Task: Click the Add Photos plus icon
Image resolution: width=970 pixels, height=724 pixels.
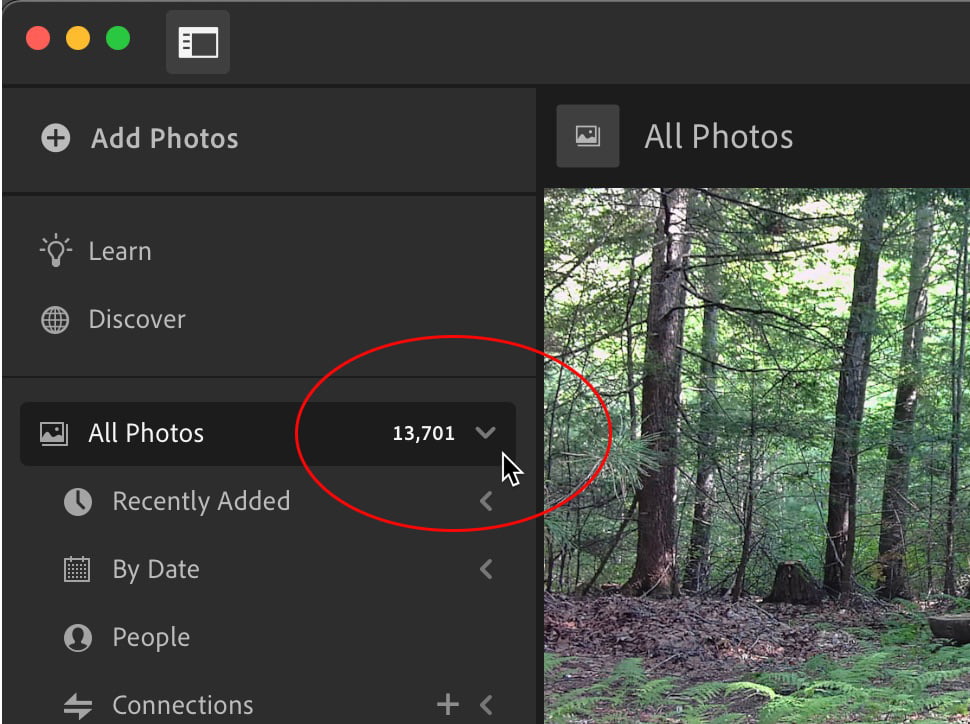Action: pos(56,138)
